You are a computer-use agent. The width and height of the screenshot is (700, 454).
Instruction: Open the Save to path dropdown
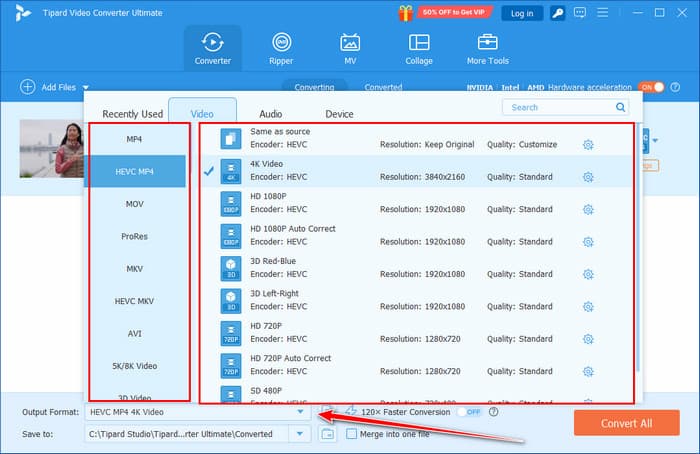pyautogui.click(x=299, y=434)
